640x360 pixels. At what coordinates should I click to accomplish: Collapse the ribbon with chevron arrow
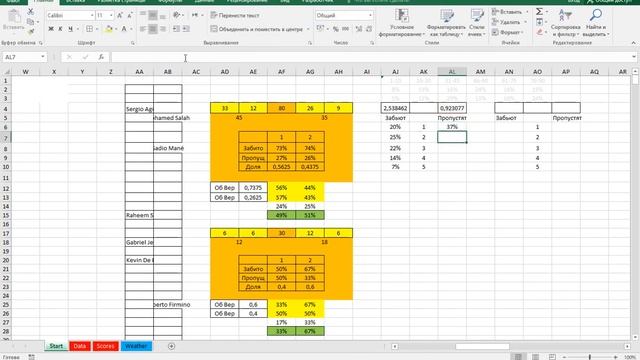point(633,42)
